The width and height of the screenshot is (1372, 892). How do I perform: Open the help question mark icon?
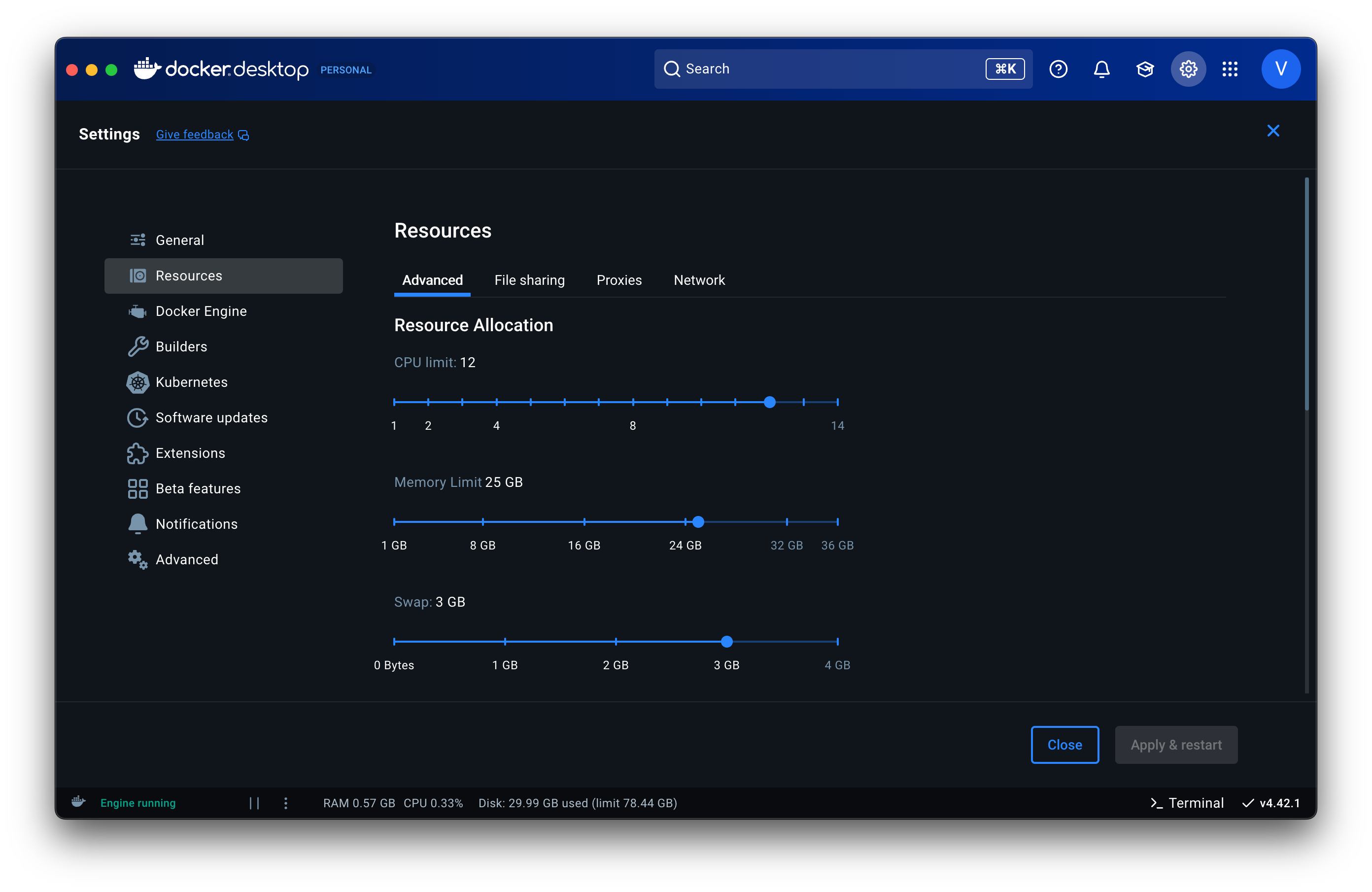pos(1058,69)
